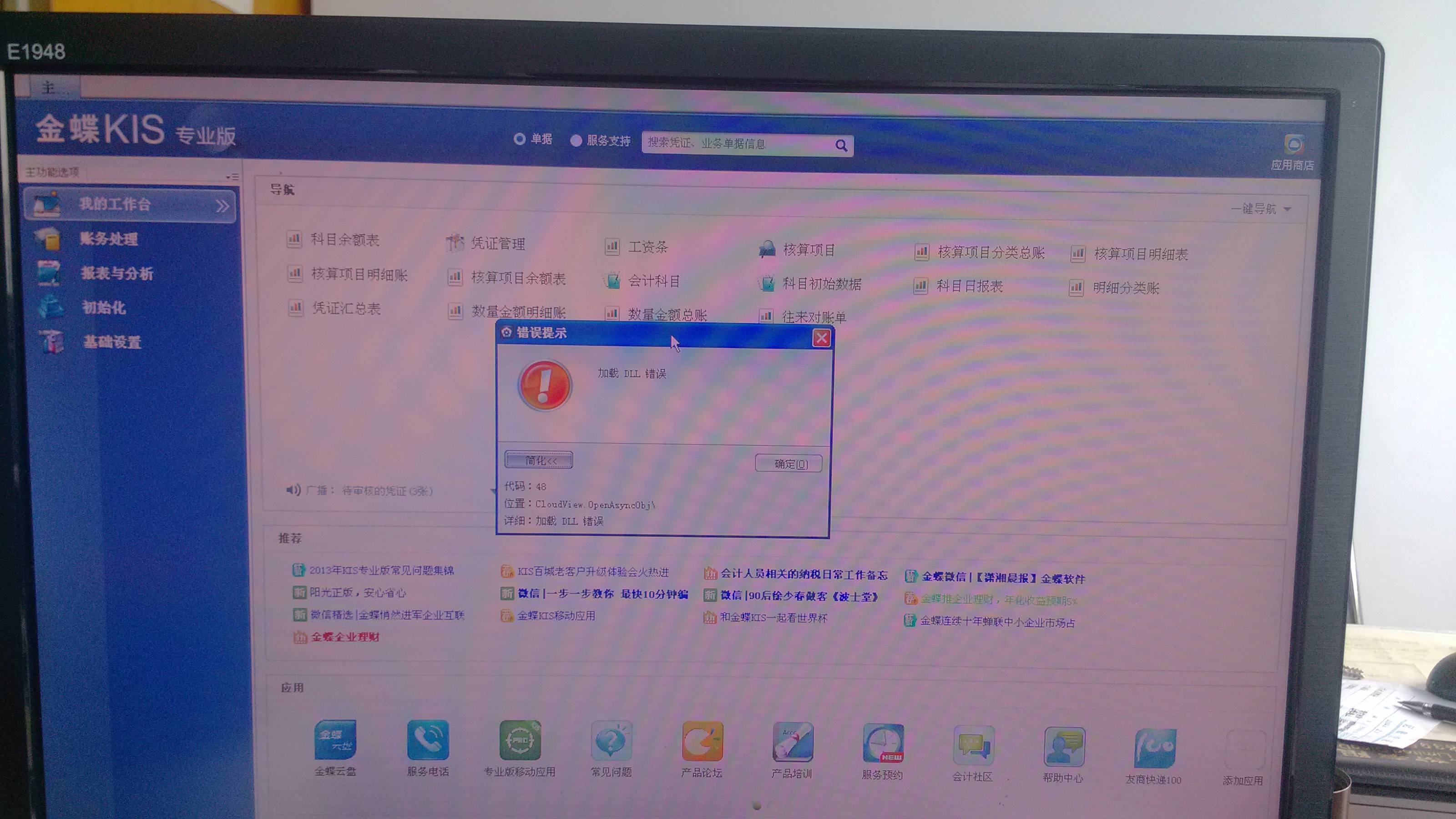This screenshot has height=819, width=1456.
Task: Expand the 一键导航 dropdown
Action: (1261, 208)
